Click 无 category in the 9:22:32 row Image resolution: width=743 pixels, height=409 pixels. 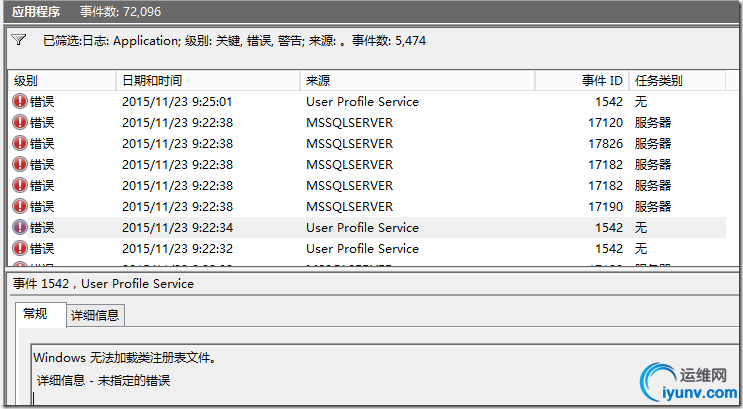click(641, 248)
